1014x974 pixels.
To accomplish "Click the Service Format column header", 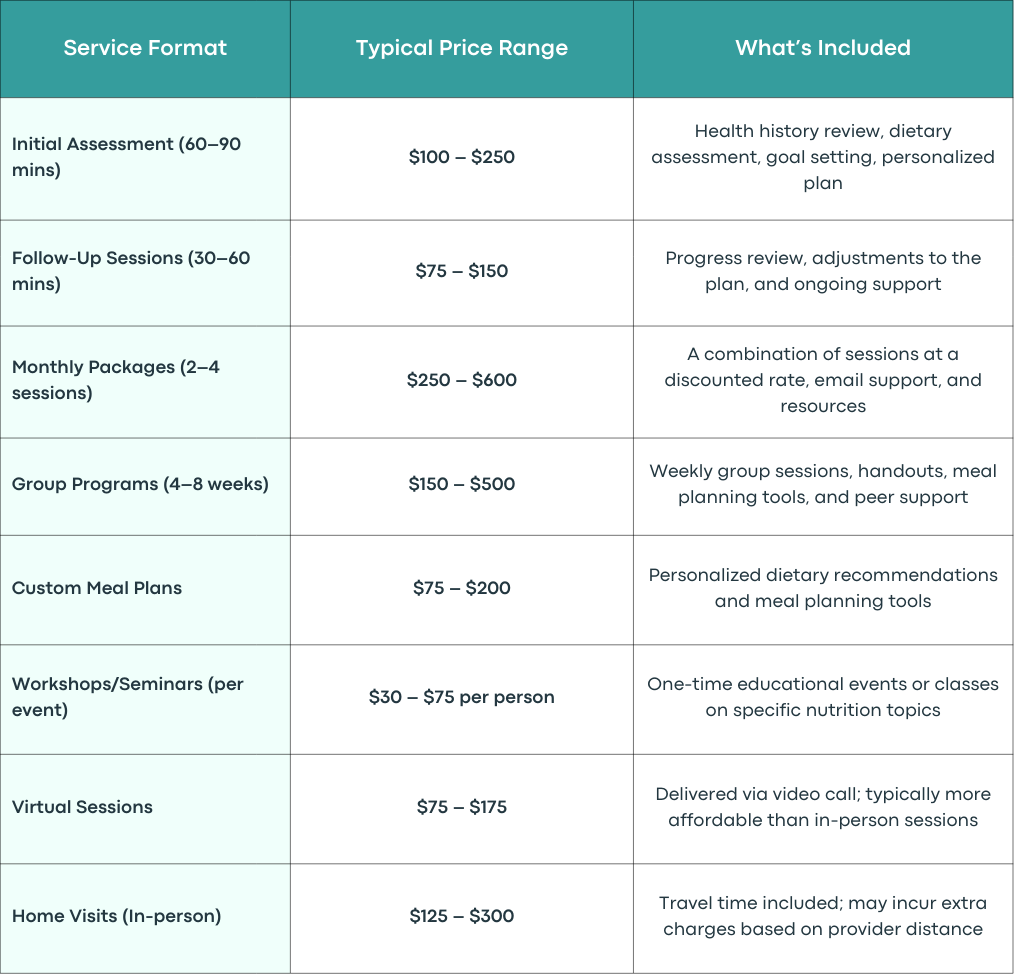I will point(145,48).
